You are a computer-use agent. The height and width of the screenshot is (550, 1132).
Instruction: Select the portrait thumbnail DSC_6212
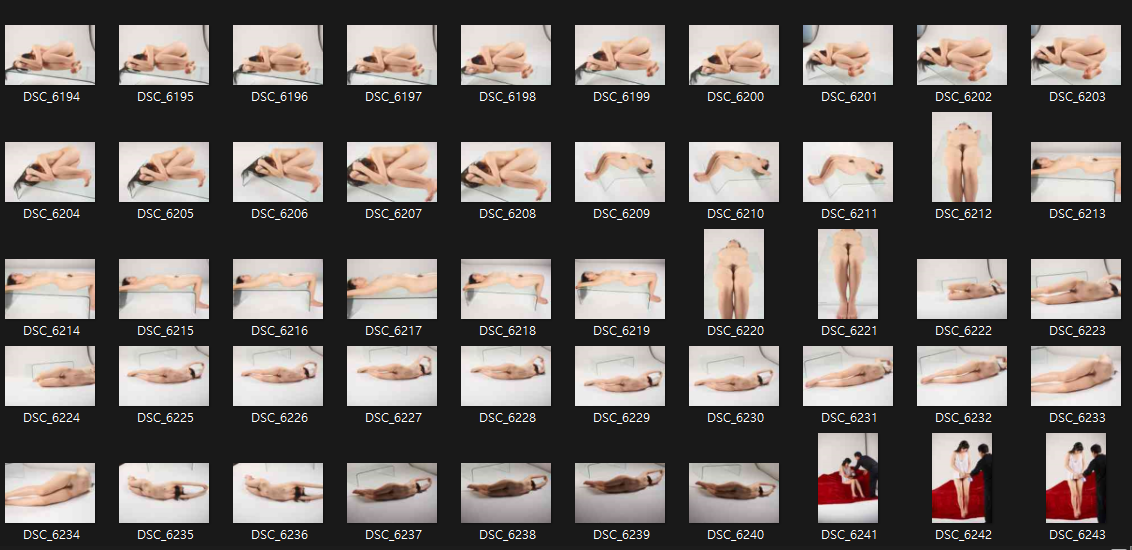pyautogui.click(x=962, y=157)
